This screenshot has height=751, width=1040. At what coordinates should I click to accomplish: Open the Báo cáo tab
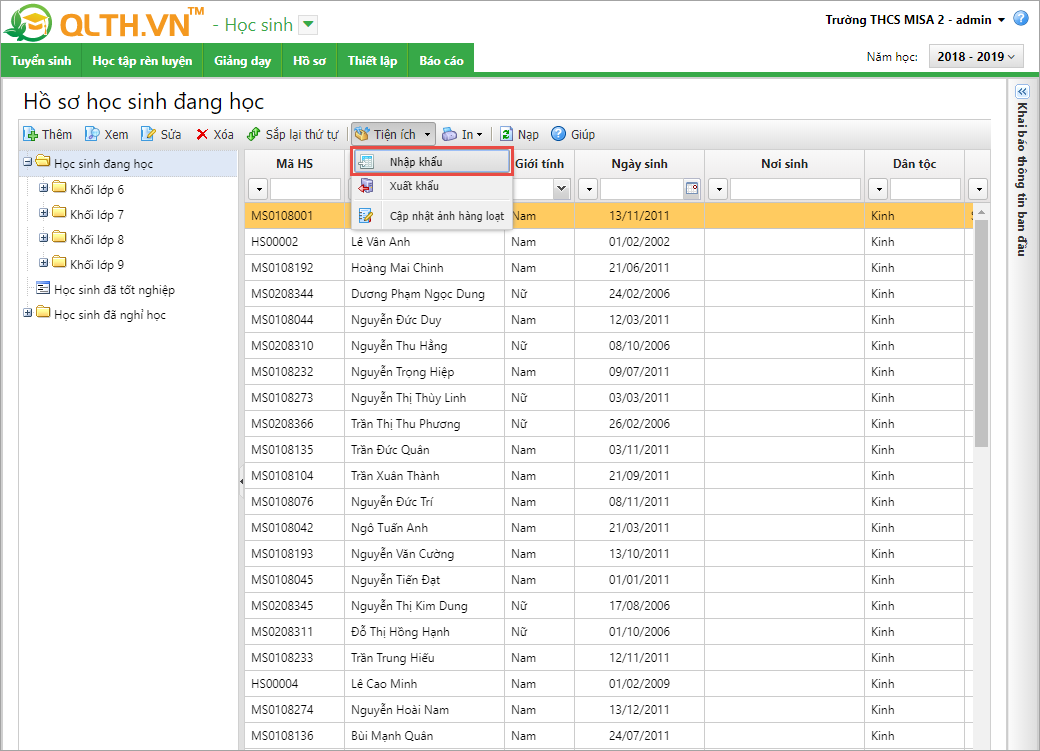(x=441, y=61)
